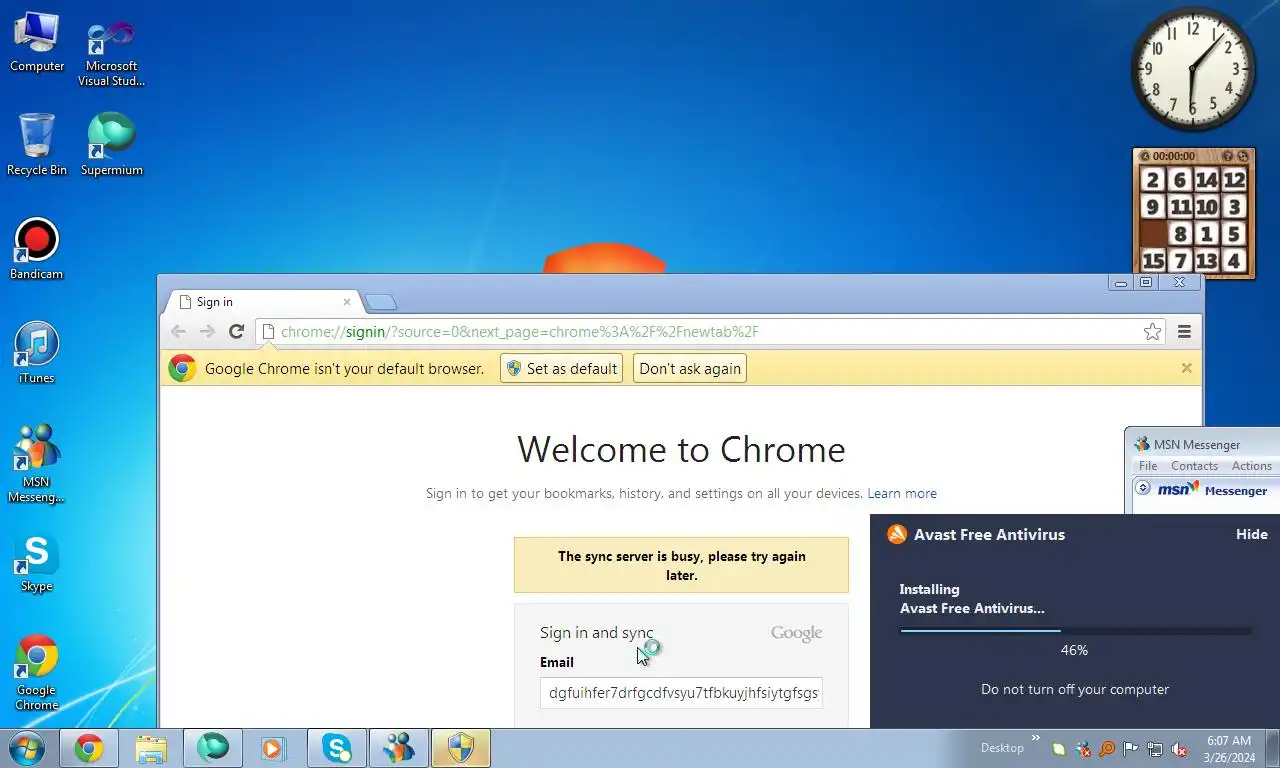
Task: Launch Supermium from the desktop
Action: point(111,145)
